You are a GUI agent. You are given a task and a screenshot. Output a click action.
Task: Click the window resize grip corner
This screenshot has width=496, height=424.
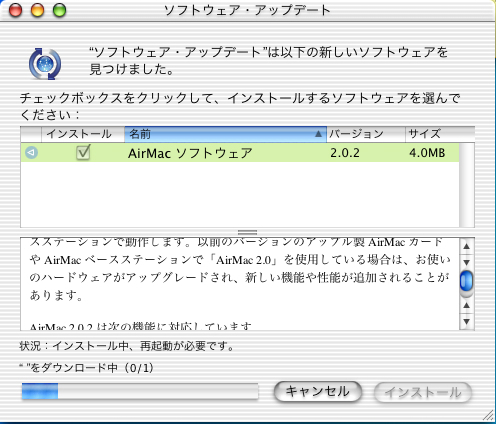coord(489,416)
